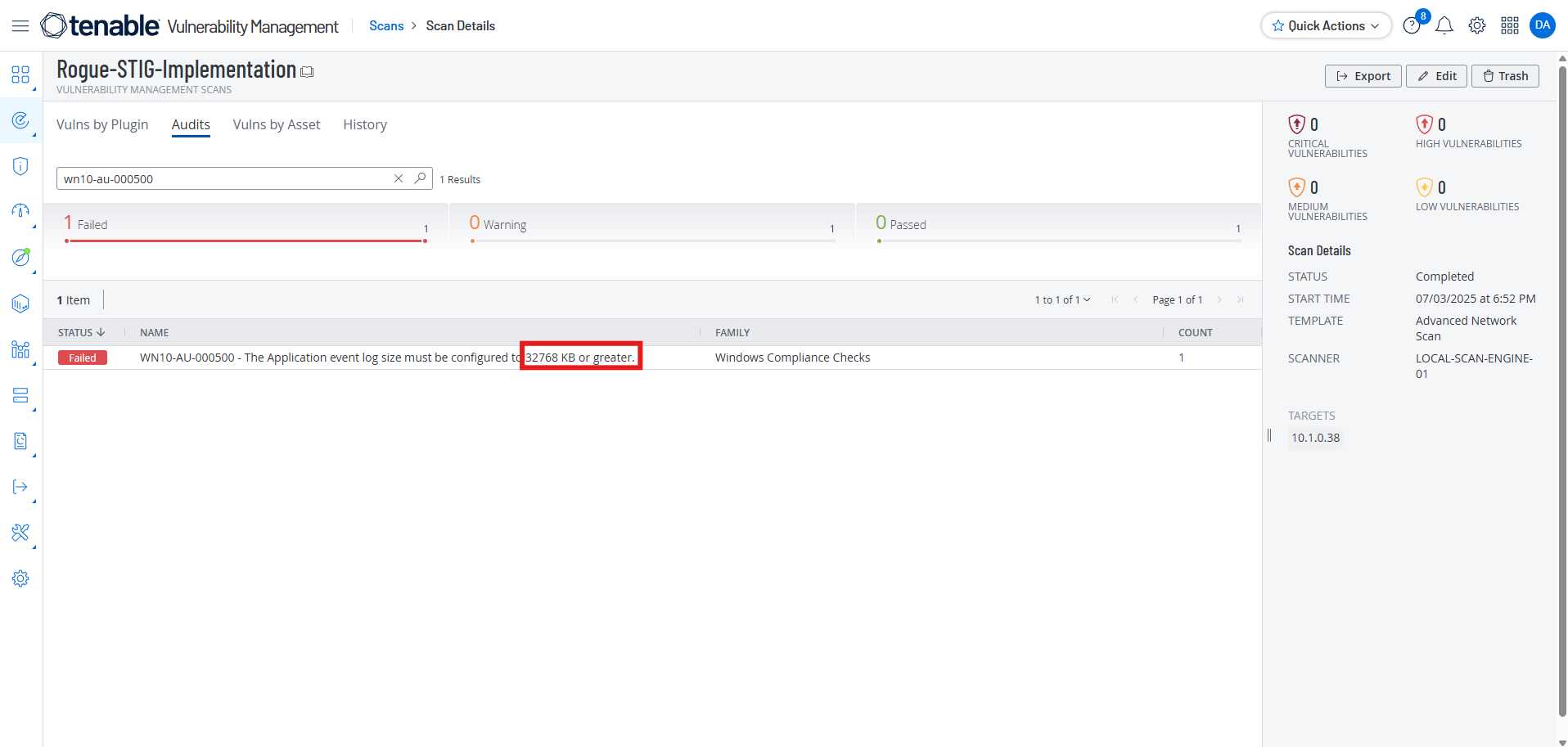The height and width of the screenshot is (747, 1568).
Task: Click the DA user avatar
Action: click(1543, 25)
